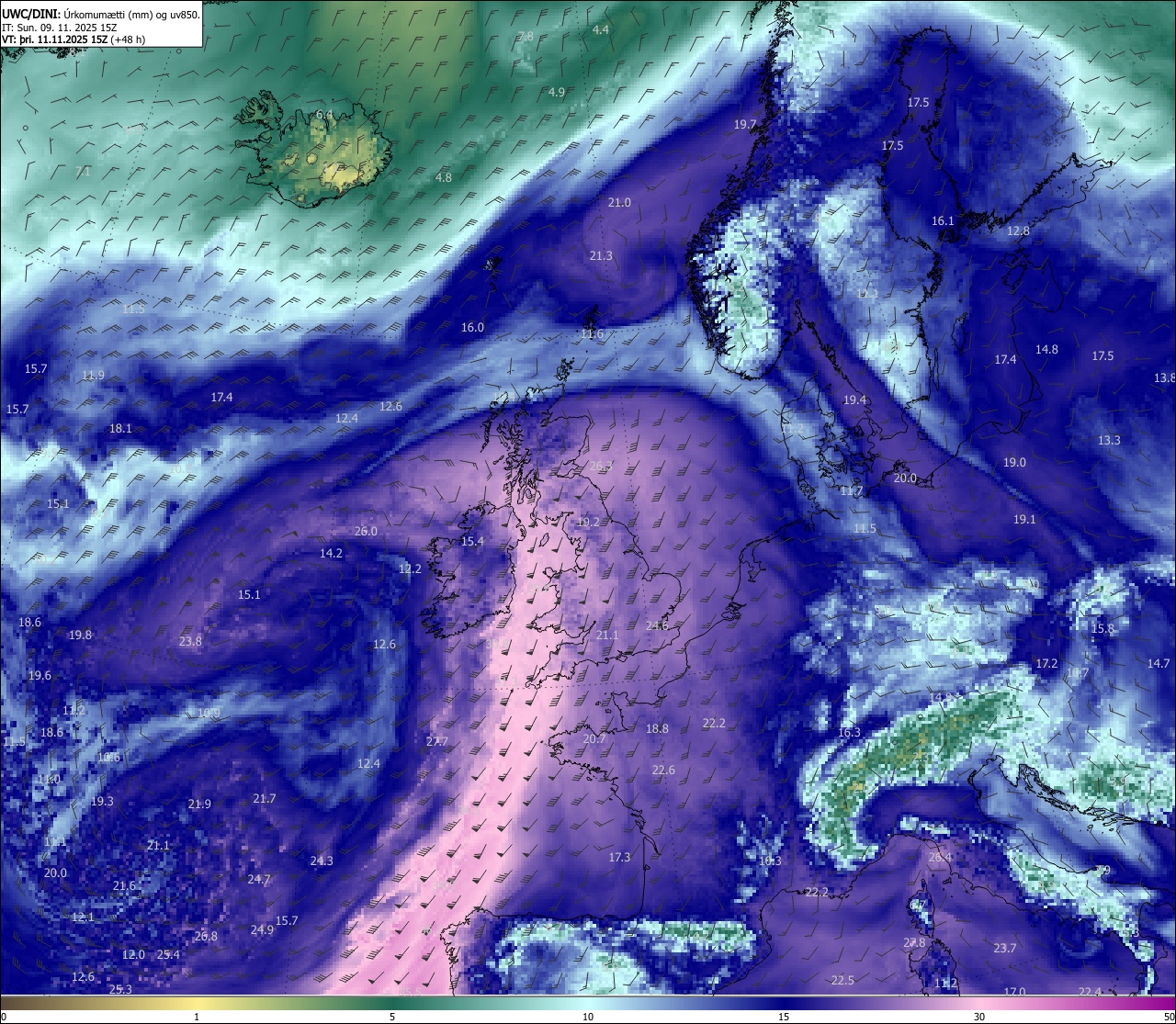Click the 13.8 value at the right edge
Viewport: 1176px width, 1024px height.
[x=1164, y=378]
